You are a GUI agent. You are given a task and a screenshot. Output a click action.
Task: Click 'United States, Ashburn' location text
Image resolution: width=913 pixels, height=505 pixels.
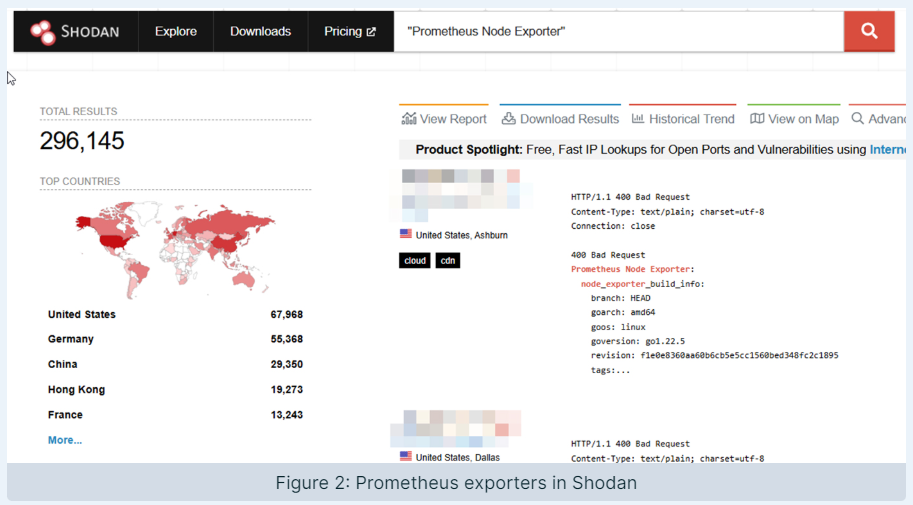click(x=462, y=235)
